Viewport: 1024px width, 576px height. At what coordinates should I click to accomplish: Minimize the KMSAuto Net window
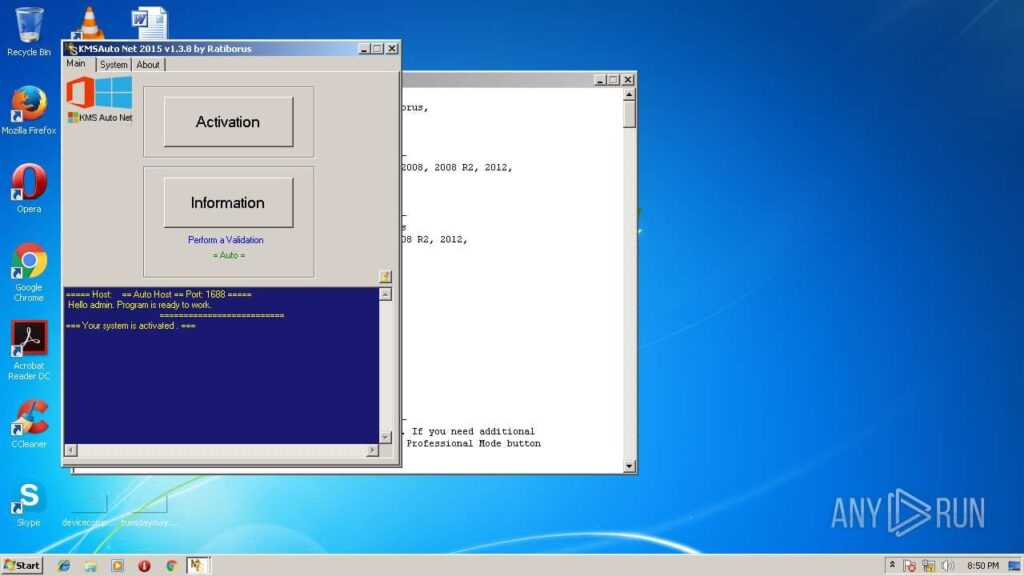(x=364, y=48)
